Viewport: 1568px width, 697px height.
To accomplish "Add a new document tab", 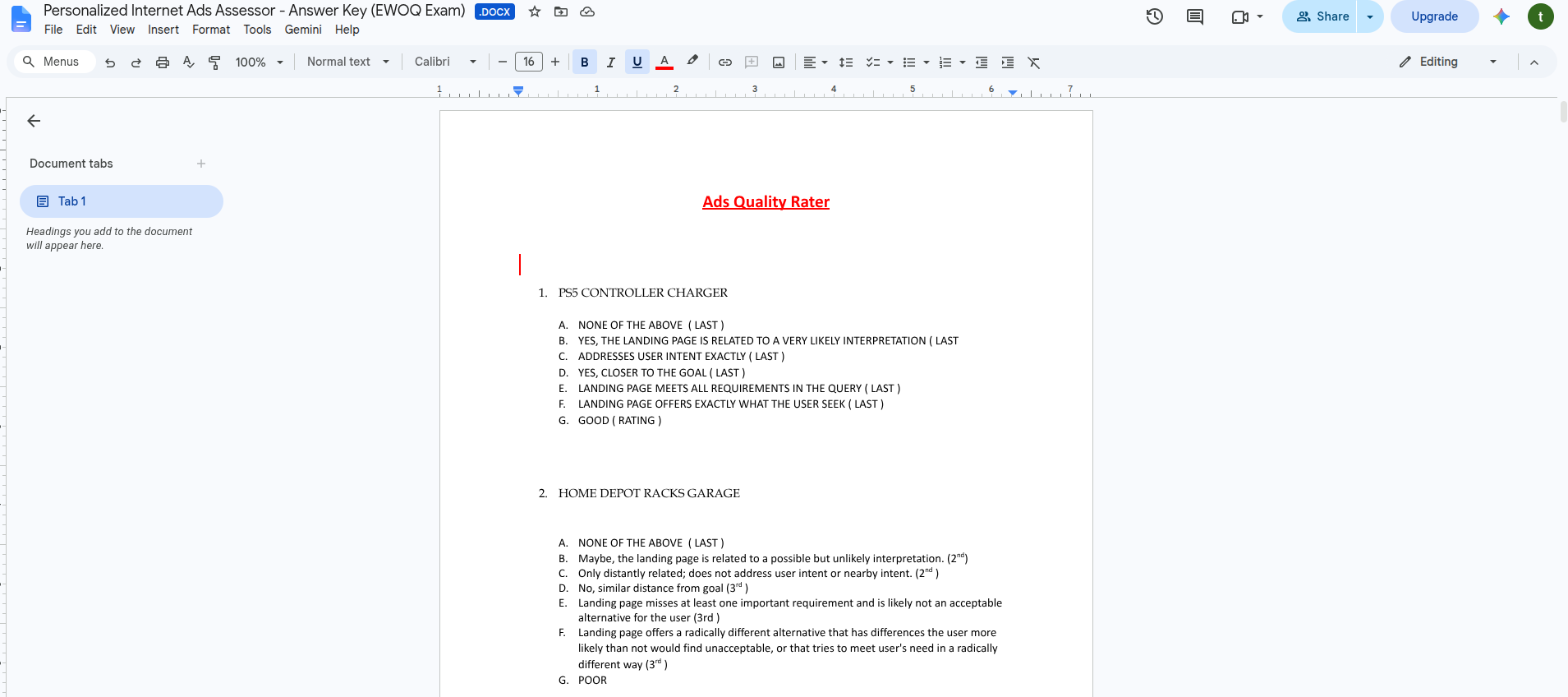I will (x=201, y=164).
